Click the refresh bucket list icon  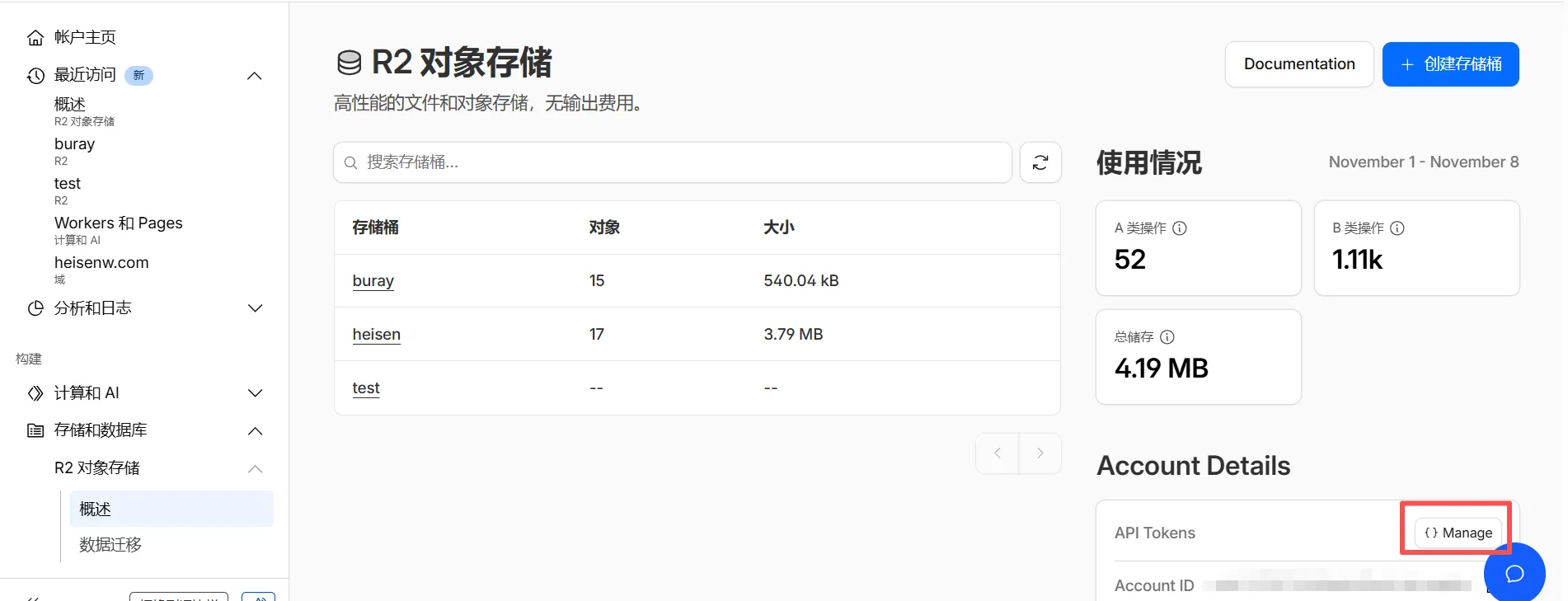point(1040,162)
